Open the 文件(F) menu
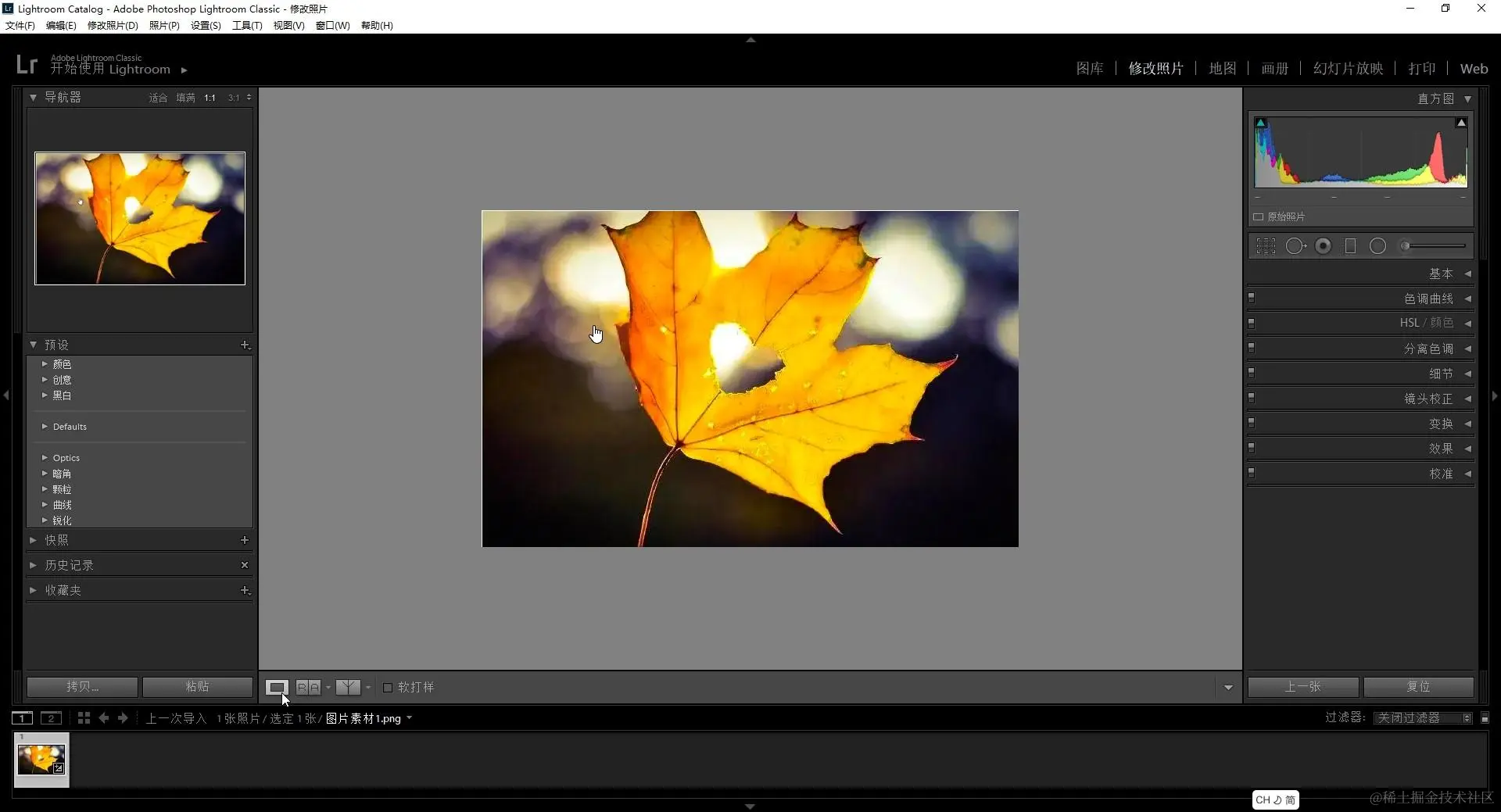Screen dimensions: 1501x812 [x=20, y=26]
